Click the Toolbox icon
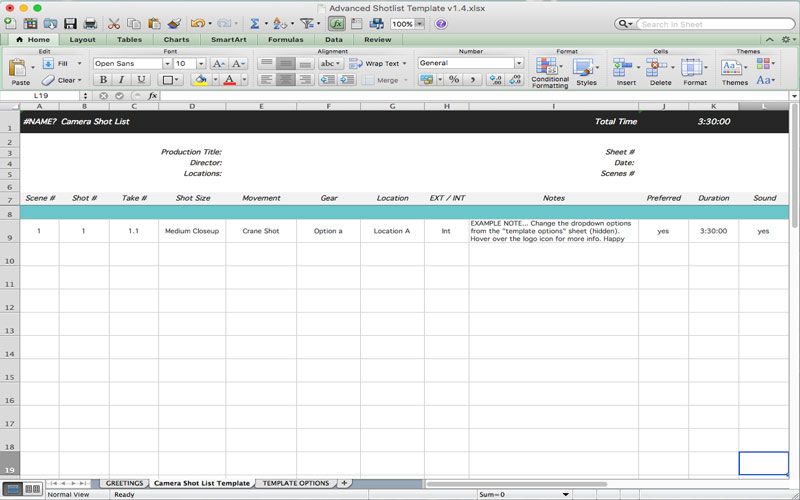Screen dimensions: 800x500 click(357, 23)
